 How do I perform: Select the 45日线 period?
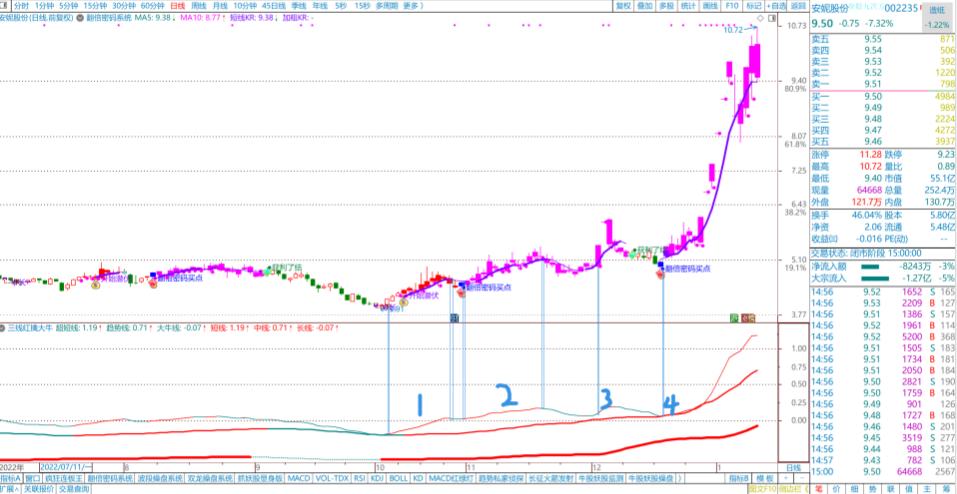point(273,5)
